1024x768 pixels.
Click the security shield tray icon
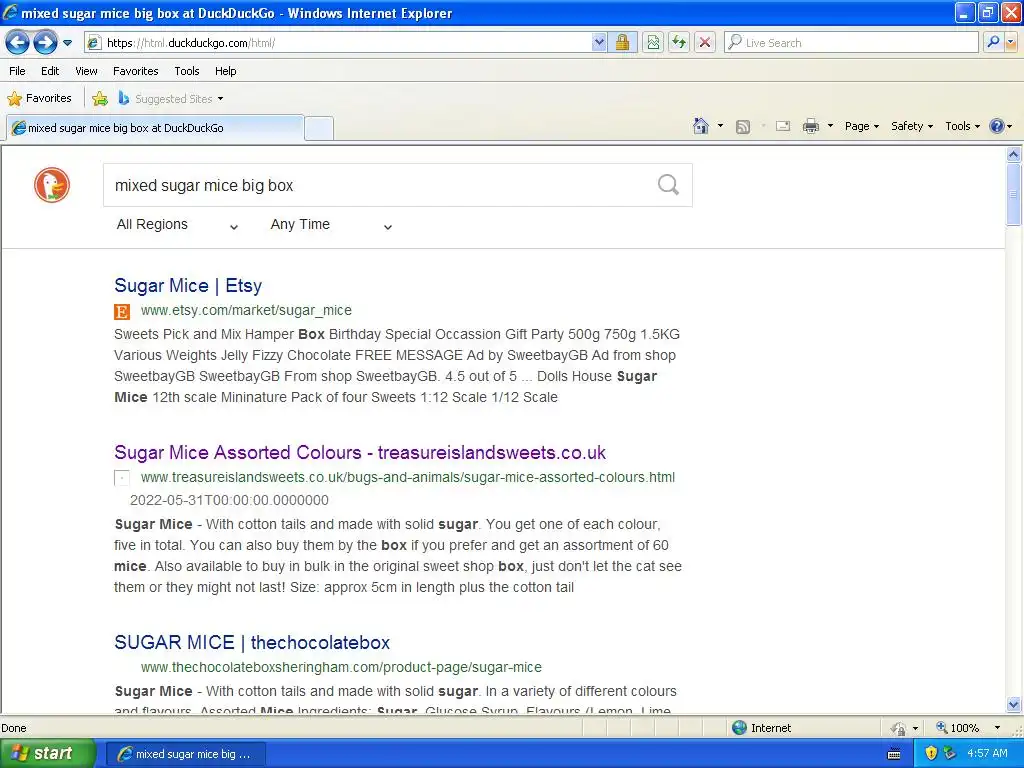(932, 754)
